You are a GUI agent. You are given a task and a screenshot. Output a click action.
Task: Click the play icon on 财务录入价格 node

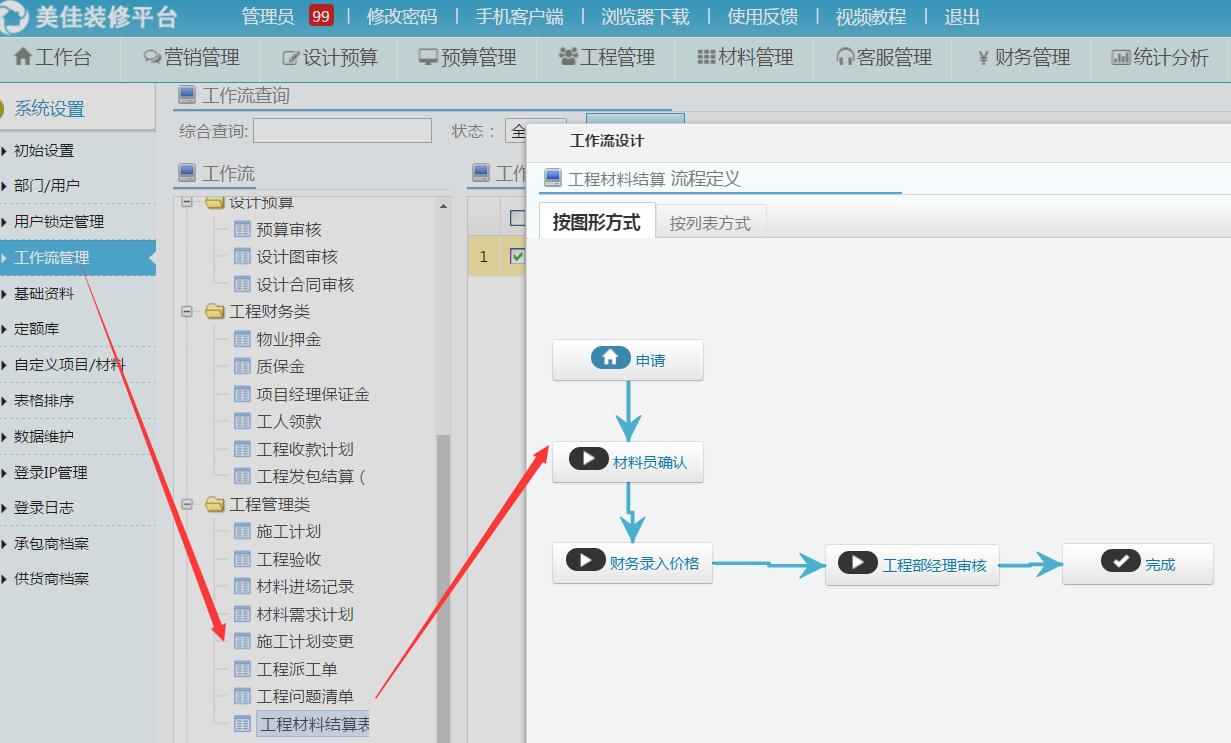click(585, 560)
